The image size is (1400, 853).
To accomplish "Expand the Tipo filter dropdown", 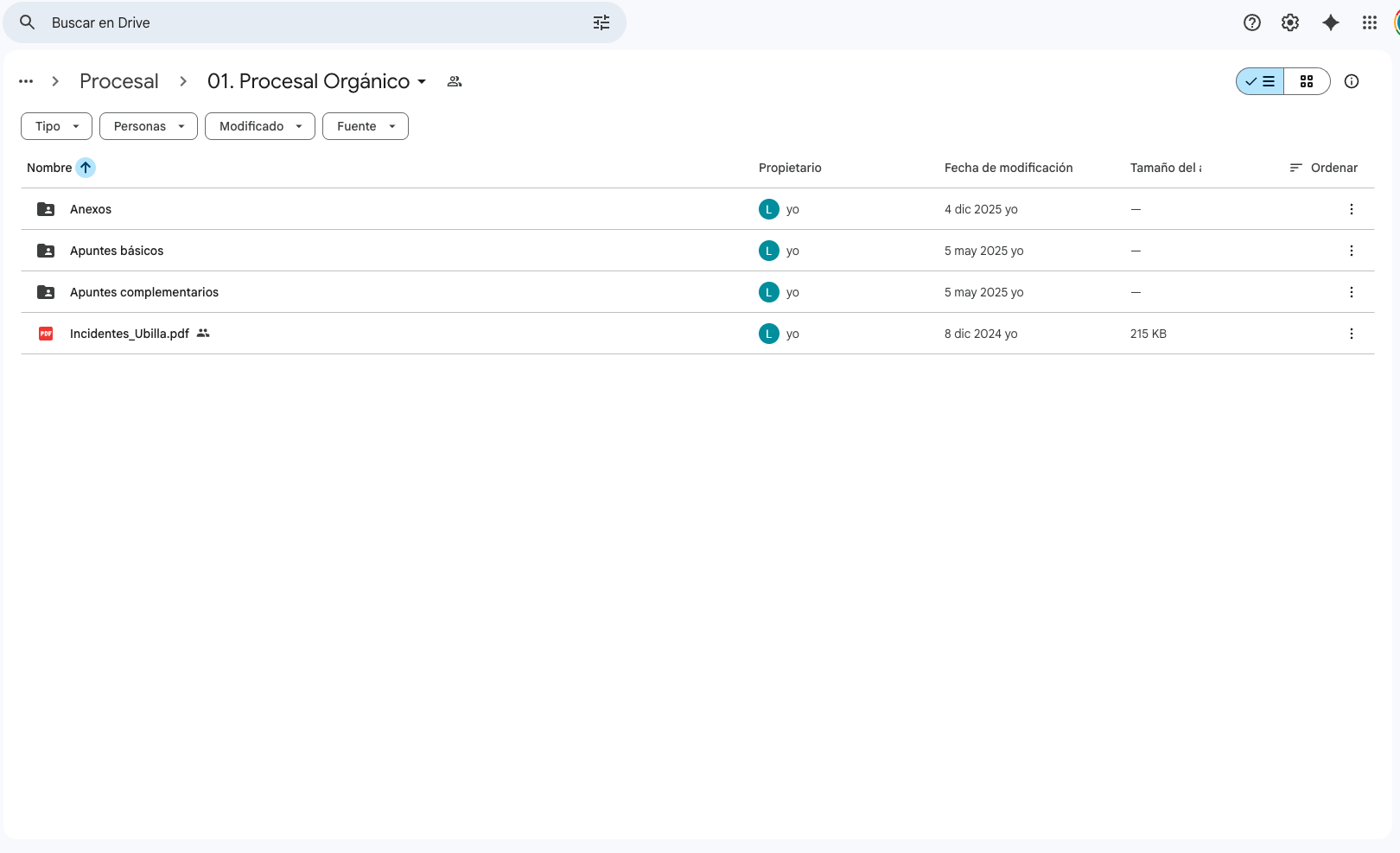I will 56,126.
